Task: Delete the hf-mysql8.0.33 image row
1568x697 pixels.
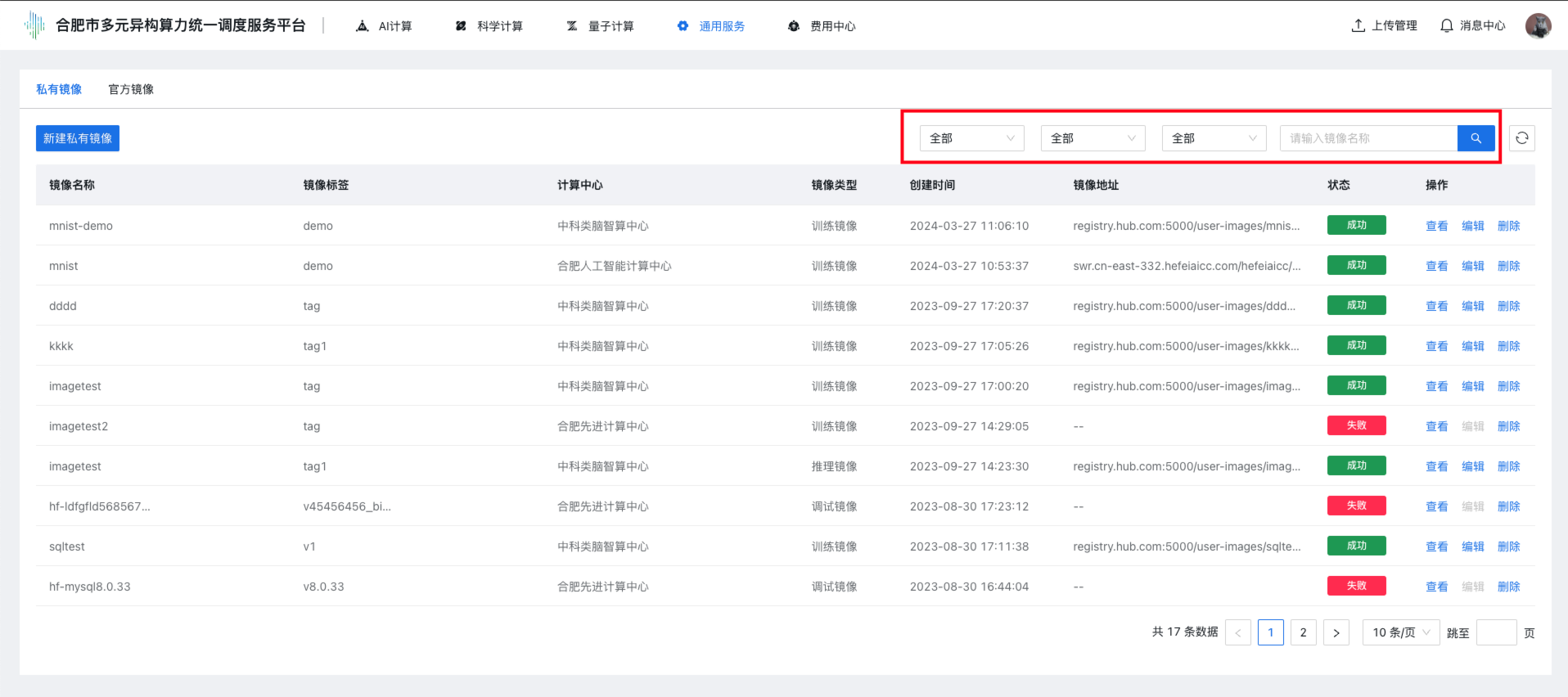Action: (x=1508, y=587)
